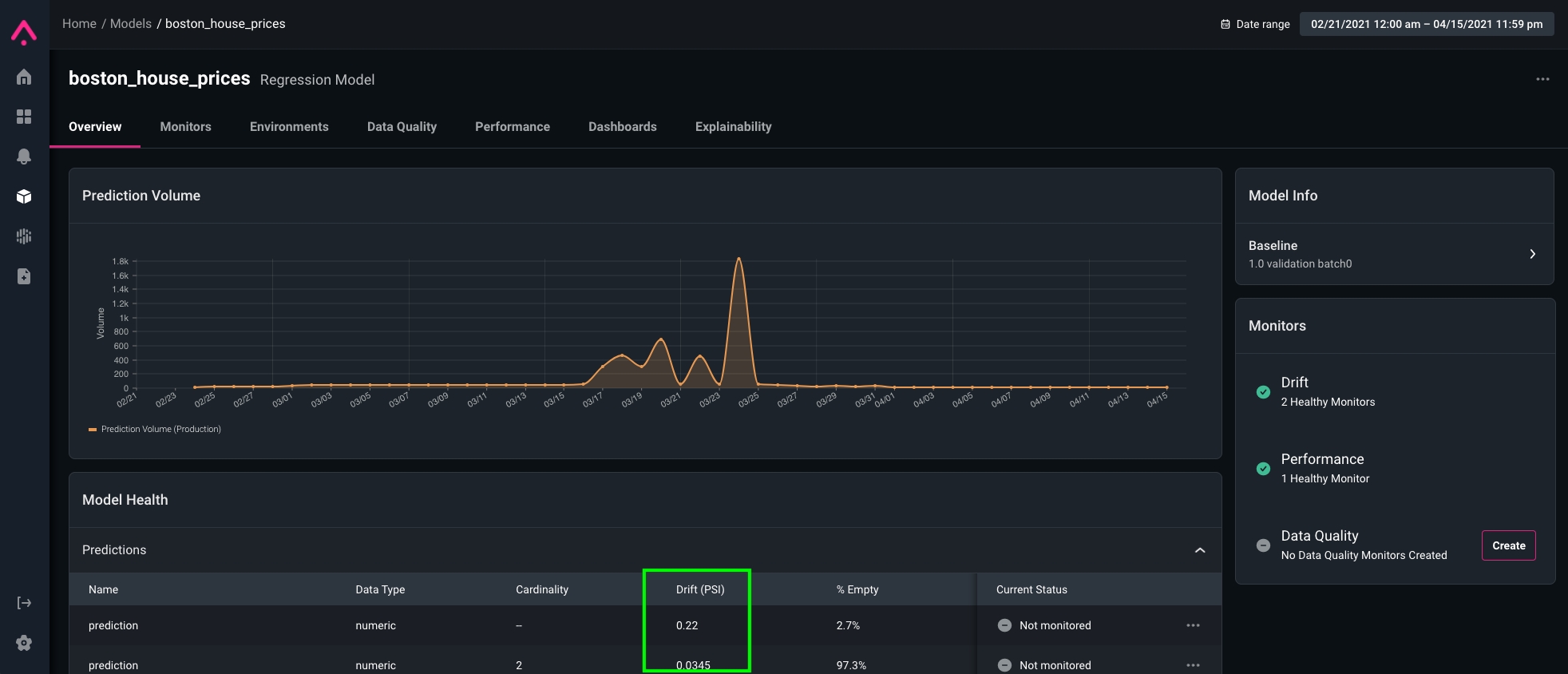This screenshot has width=1568, height=674.
Task: Open ellipsis menu for prediction row 0.0345
Action: click(1193, 665)
